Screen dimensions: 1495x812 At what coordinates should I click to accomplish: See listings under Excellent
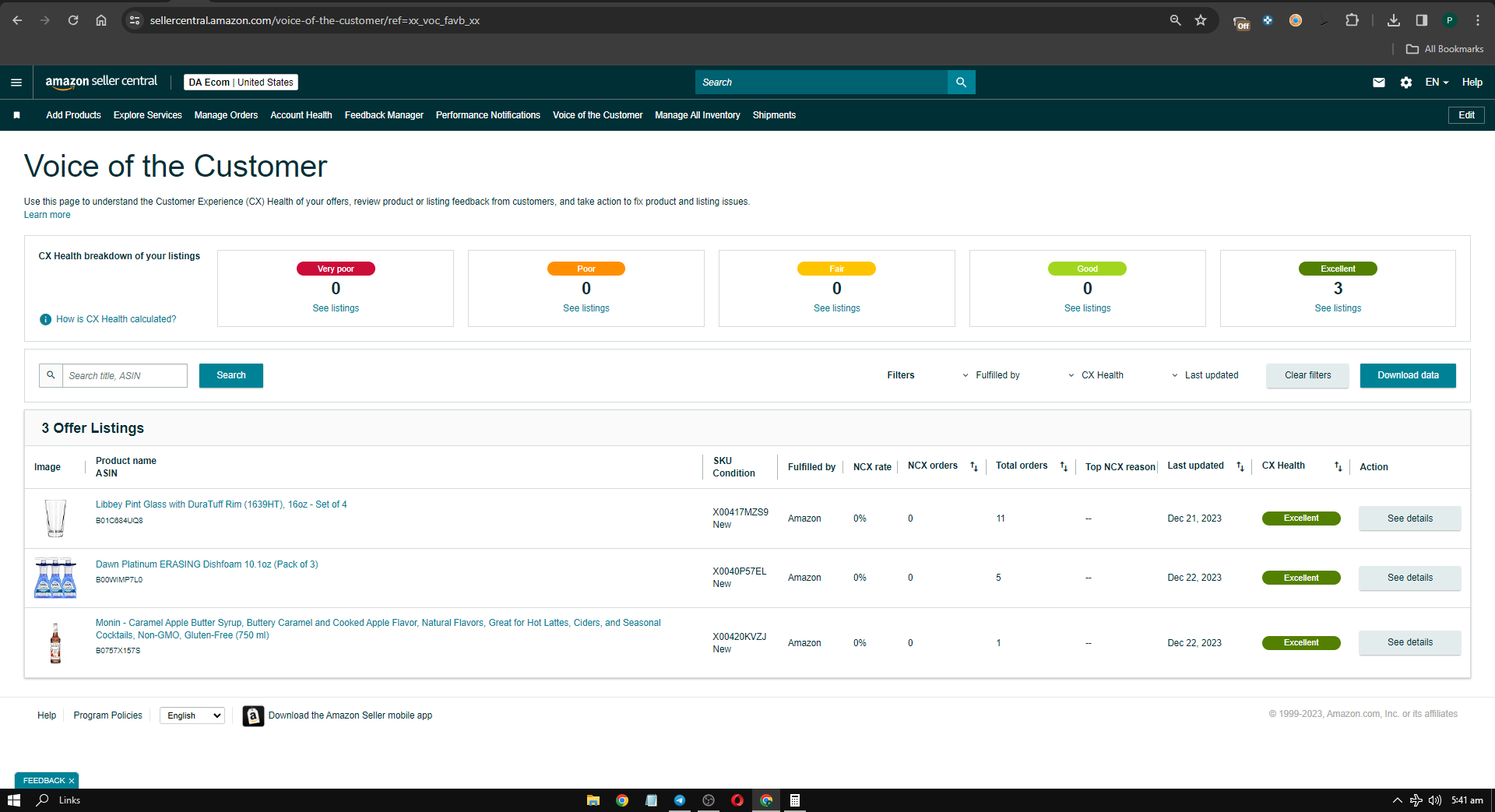1338,308
